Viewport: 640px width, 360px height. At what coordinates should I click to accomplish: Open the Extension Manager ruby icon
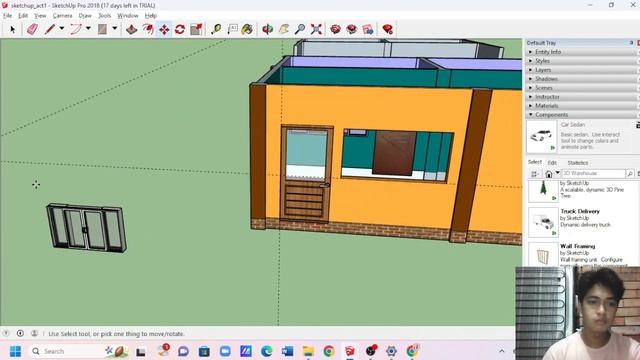[x=388, y=29]
